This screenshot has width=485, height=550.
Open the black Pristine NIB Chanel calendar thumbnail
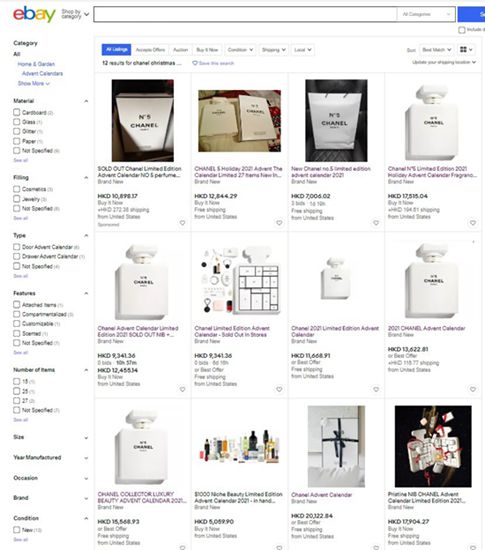pos(433,446)
